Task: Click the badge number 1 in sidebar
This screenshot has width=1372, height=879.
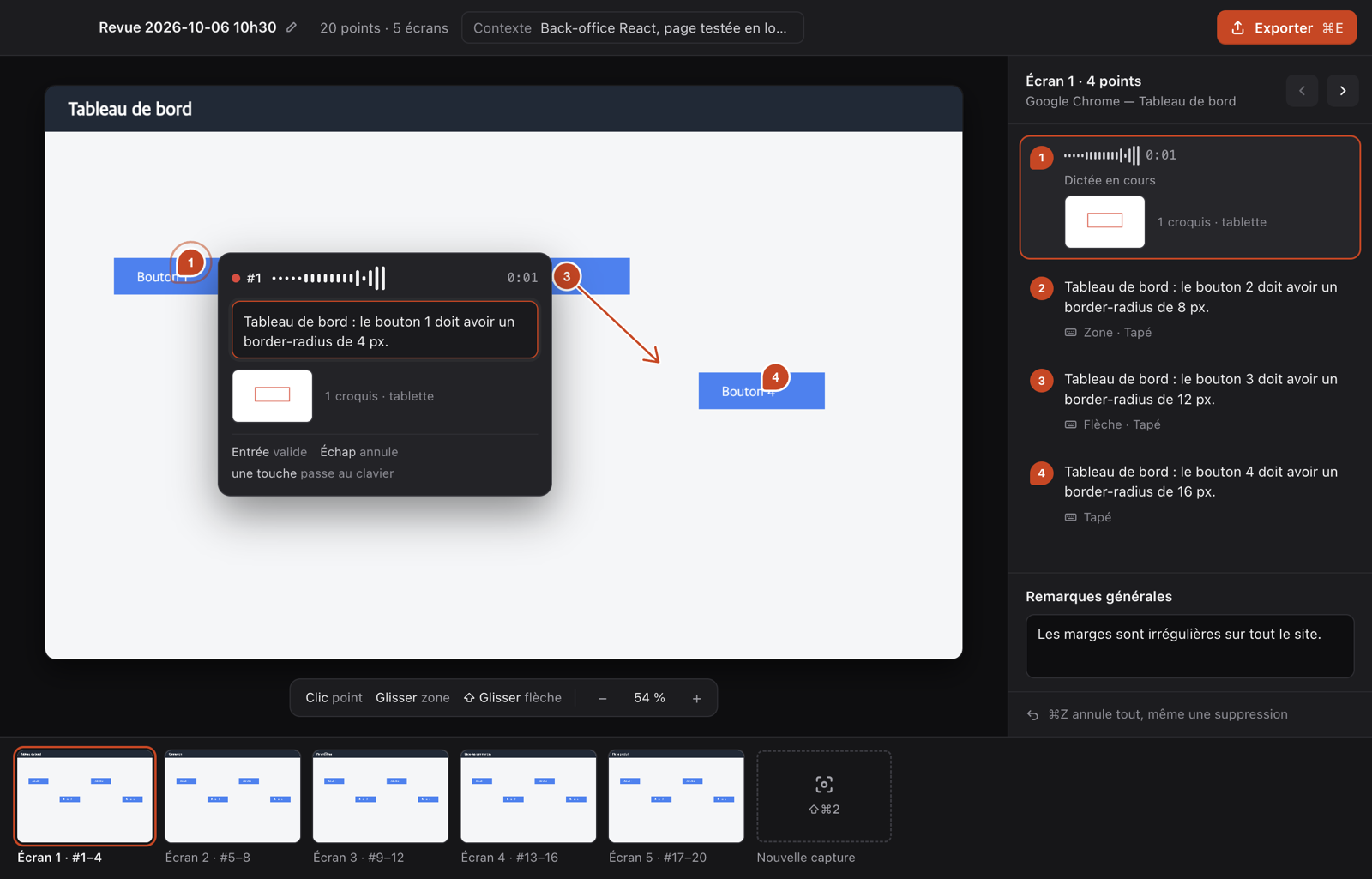Action: pos(1041,158)
